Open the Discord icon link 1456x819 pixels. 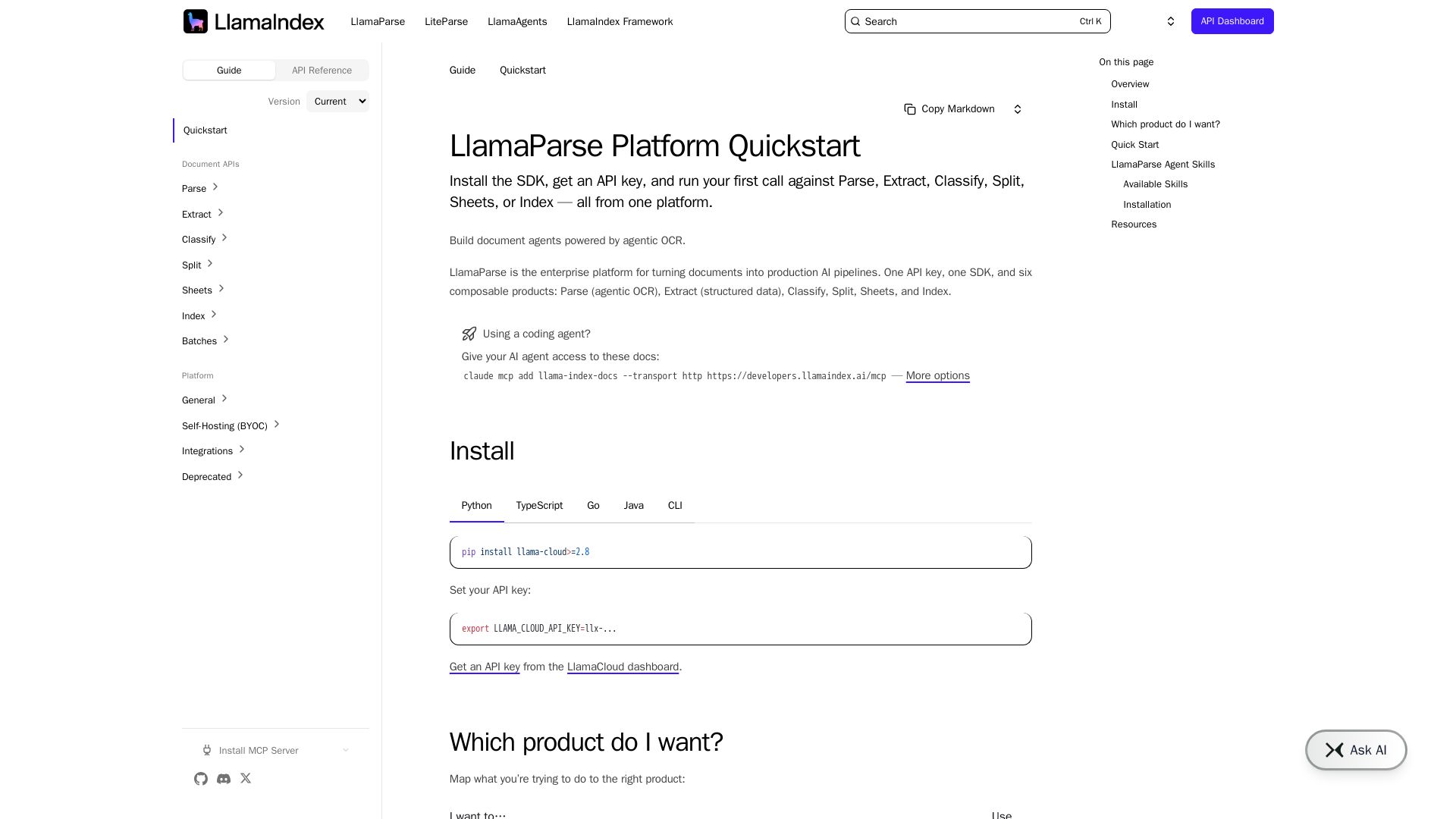click(x=224, y=779)
